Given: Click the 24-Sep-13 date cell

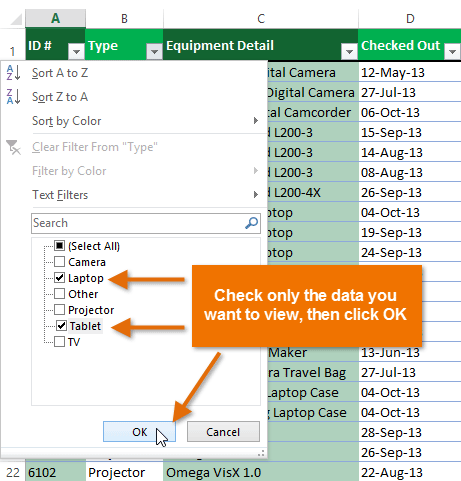Looking at the screenshot, I should (410, 252).
